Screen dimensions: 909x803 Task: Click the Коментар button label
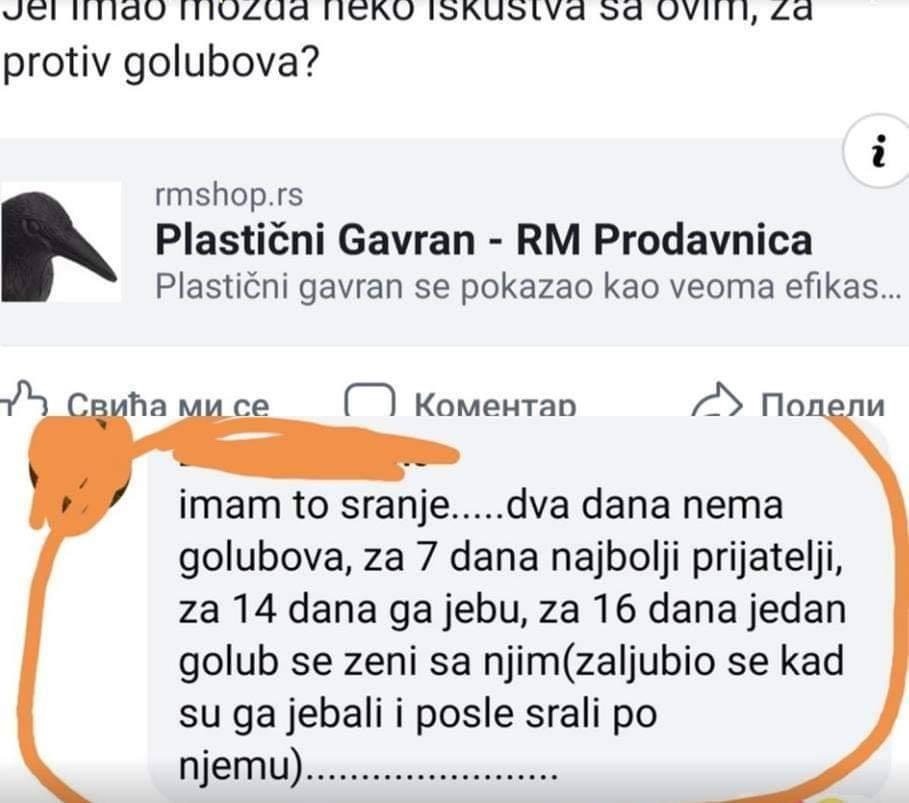495,404
